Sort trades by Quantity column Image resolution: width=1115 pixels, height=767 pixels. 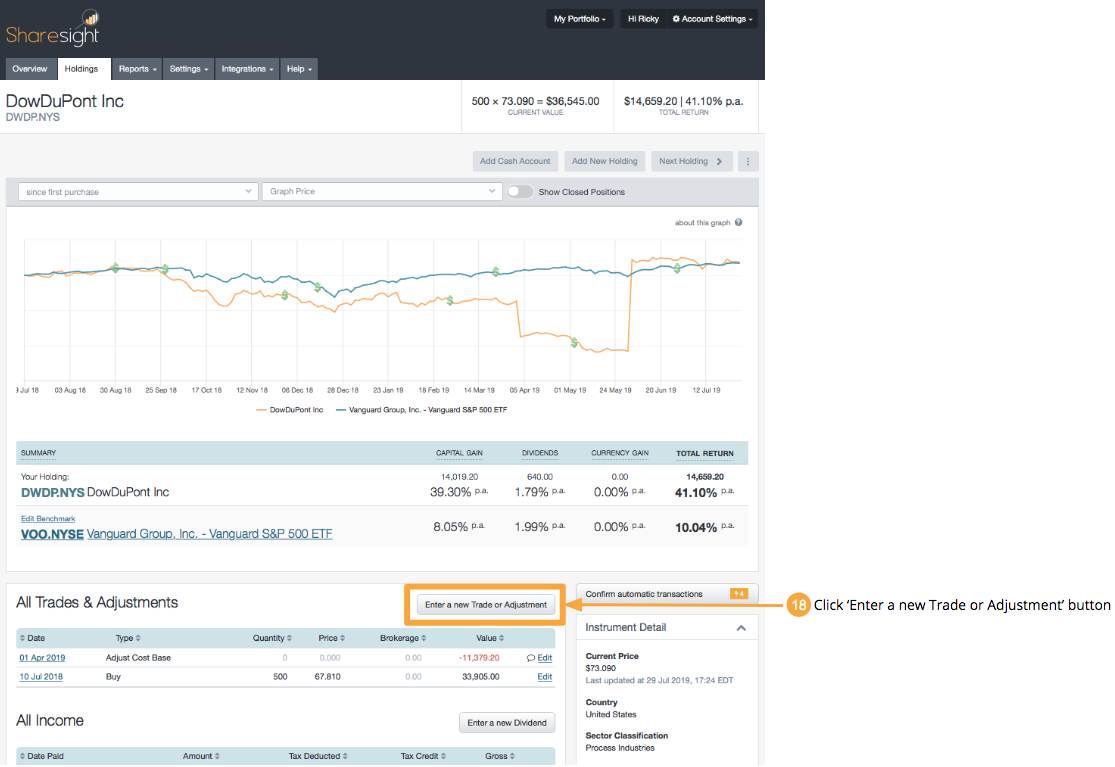click(x=272, y=638)
